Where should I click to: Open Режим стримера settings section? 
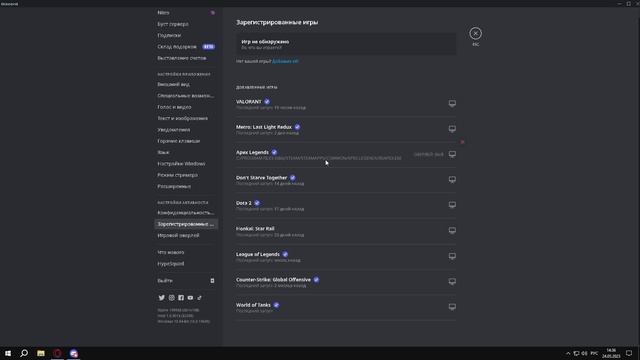tap(186, 175)
